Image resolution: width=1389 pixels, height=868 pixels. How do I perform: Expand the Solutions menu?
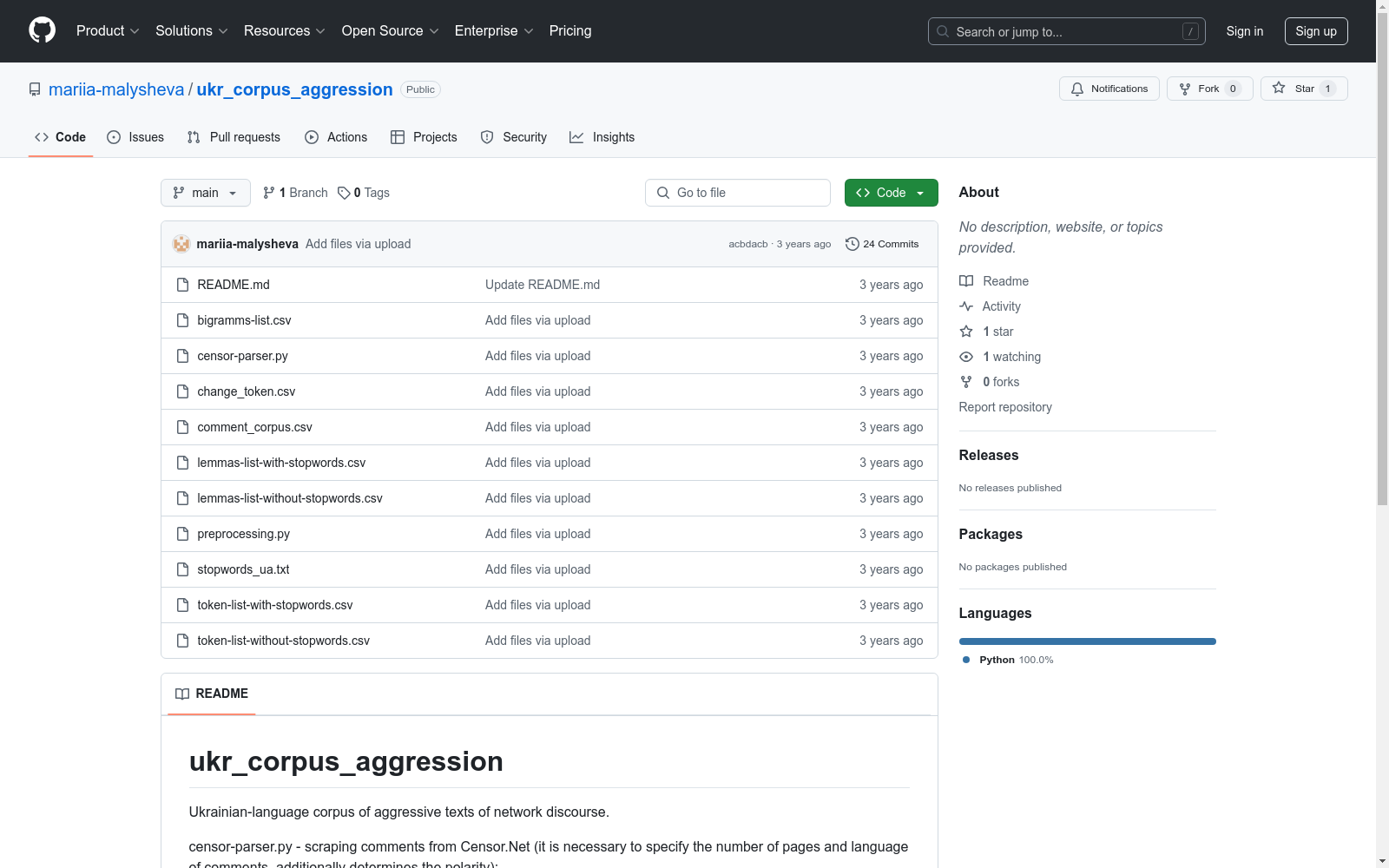click(x=192, y=31)
